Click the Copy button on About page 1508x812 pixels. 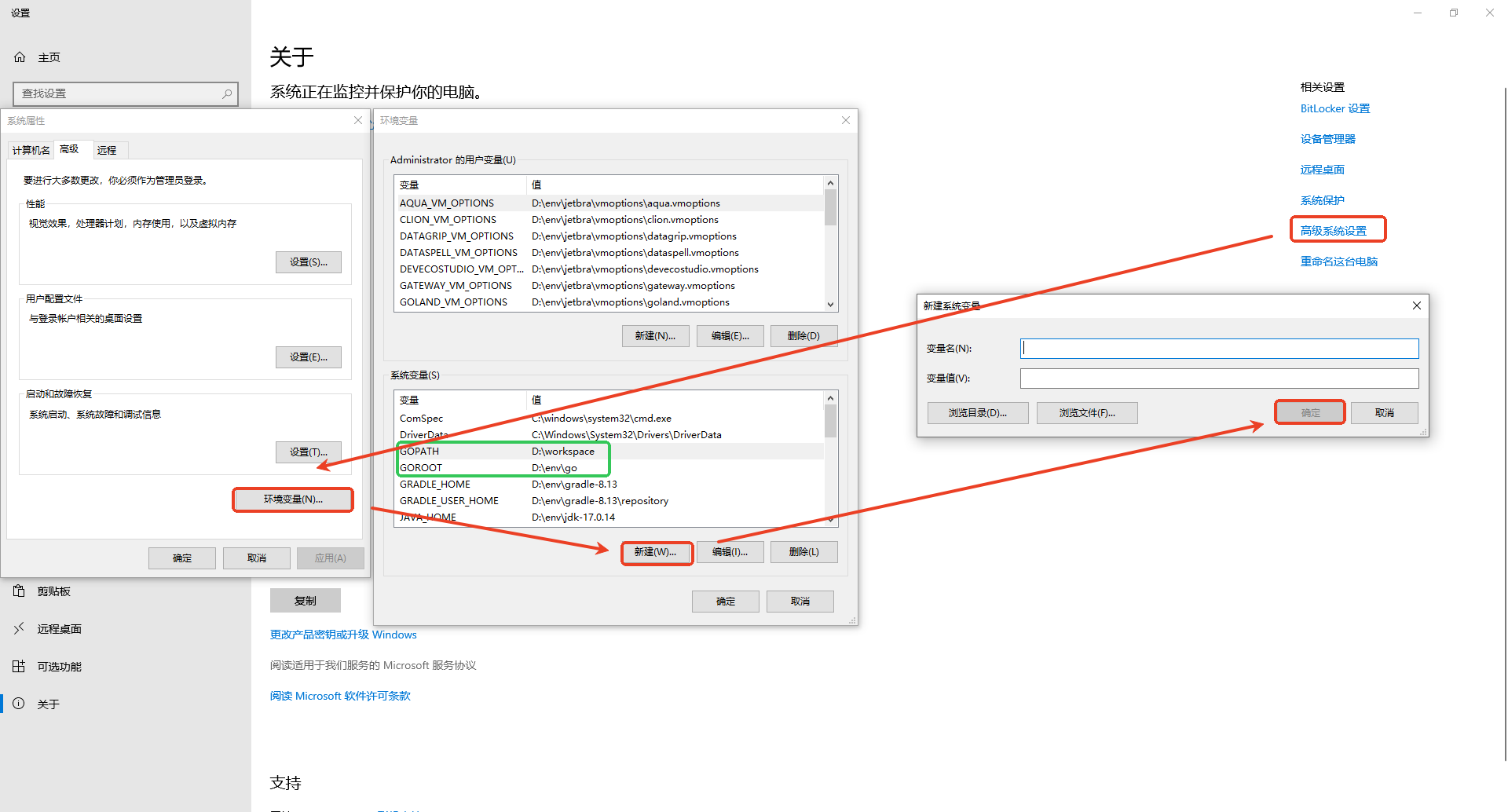[306, 601]
